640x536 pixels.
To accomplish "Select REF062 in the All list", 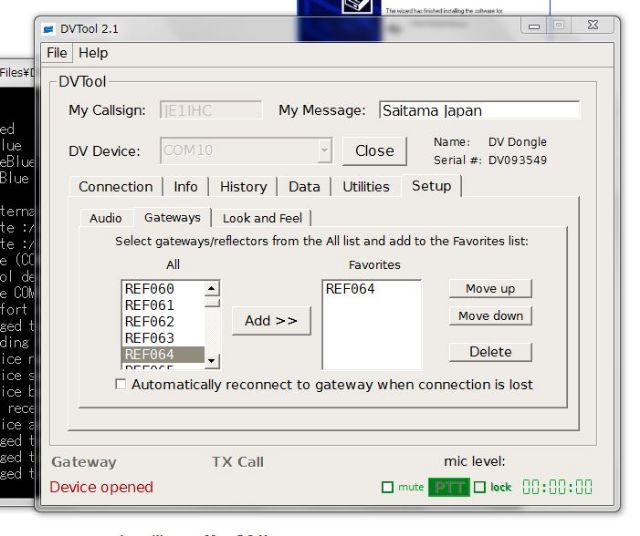I will (150, 322).
